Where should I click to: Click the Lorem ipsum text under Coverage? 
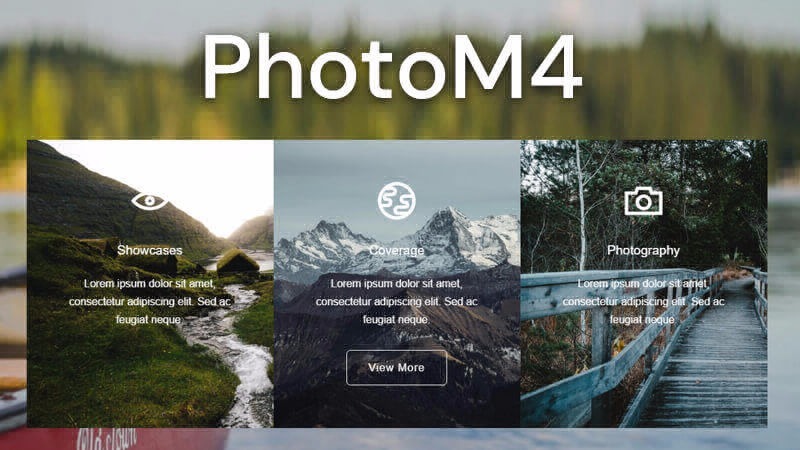coord(396,302)
